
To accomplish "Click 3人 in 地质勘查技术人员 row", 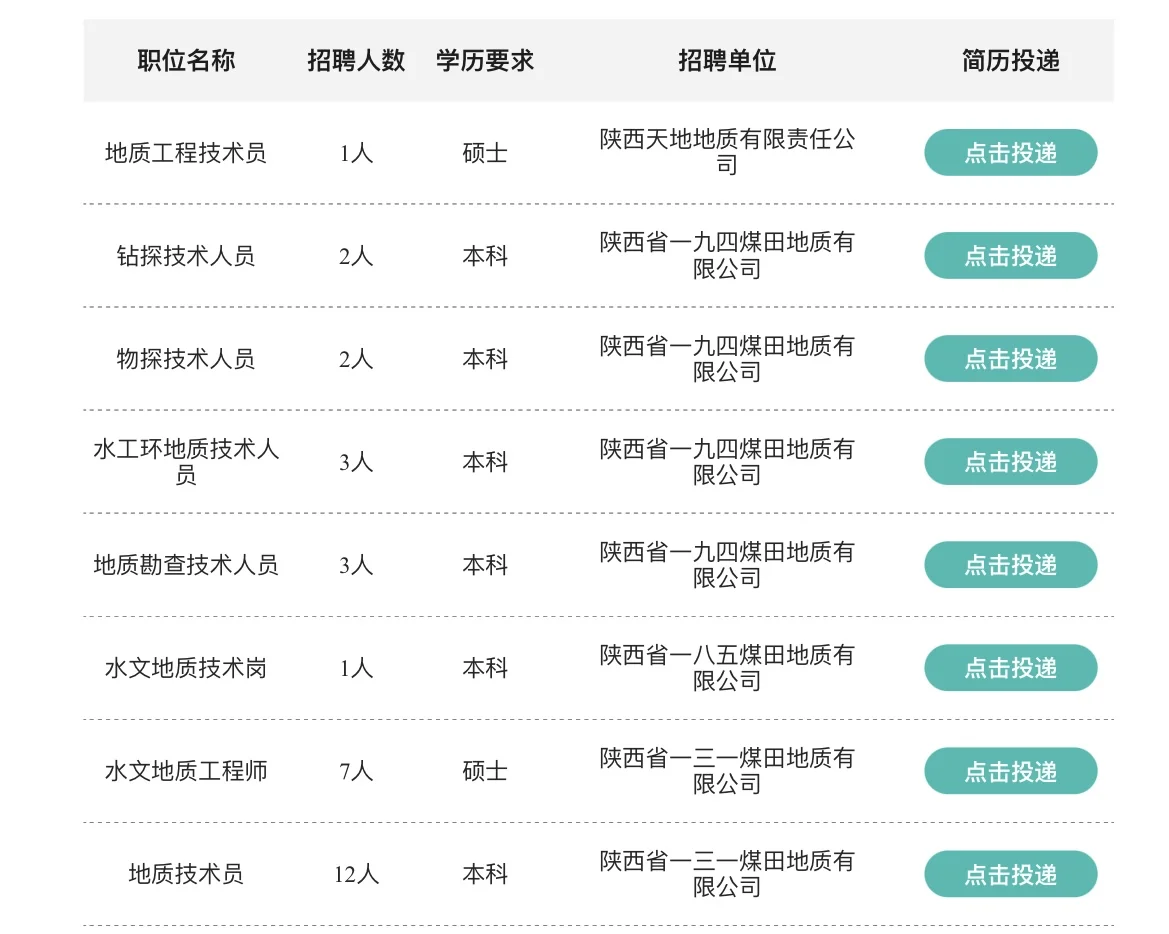I will click(x=356, y=565).
